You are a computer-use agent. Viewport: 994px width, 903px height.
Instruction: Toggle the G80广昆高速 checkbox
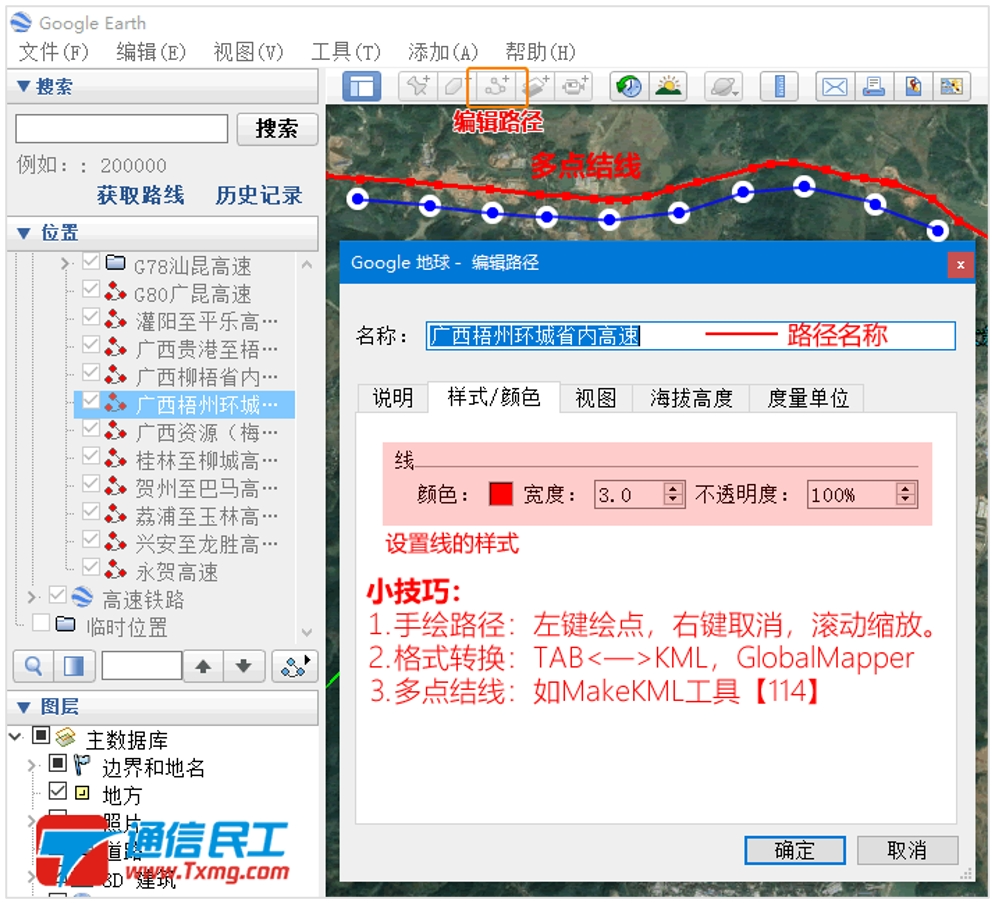(x=91, y=289)
